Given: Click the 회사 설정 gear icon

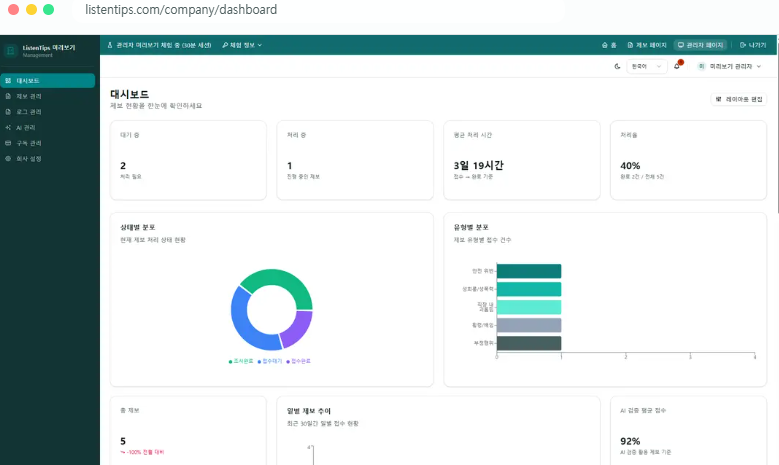Looking at the screenshot, I should coord(8,159).
